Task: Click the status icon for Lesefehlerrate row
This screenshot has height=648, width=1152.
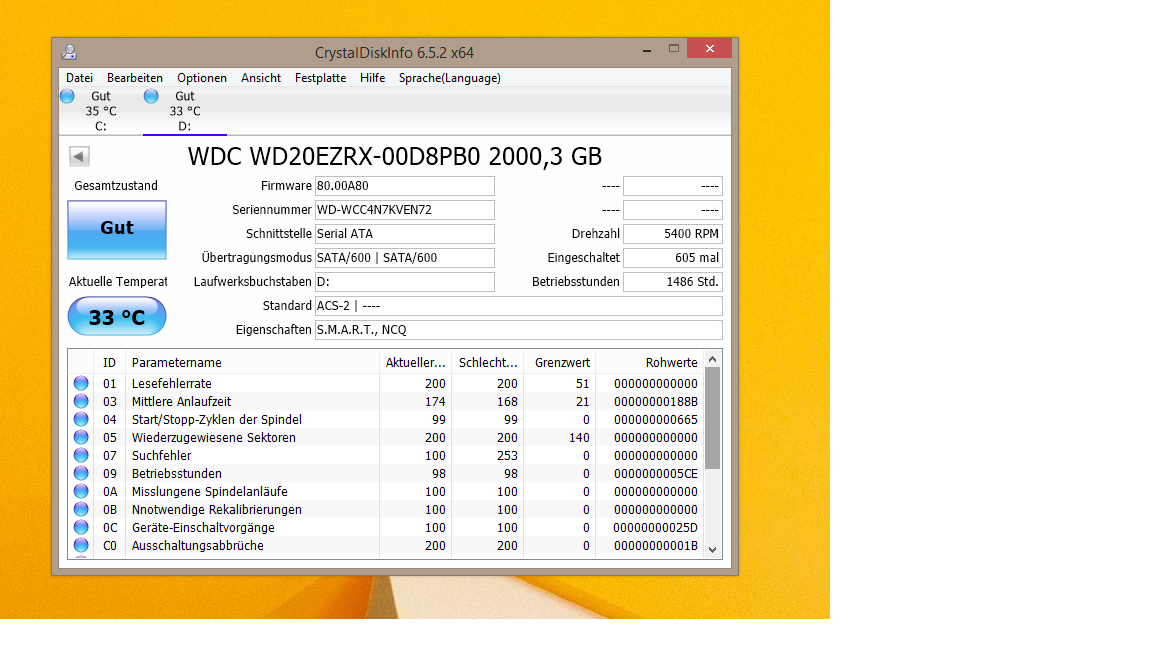Action: coord(81,383)
